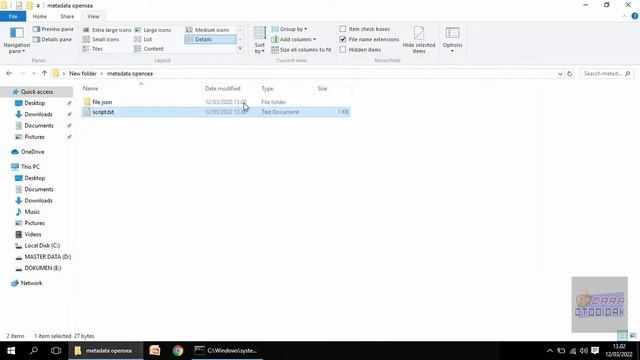Select This PC in the sidebar
Viewport: 640px width, 360px height.
click(x=30, y=167)
